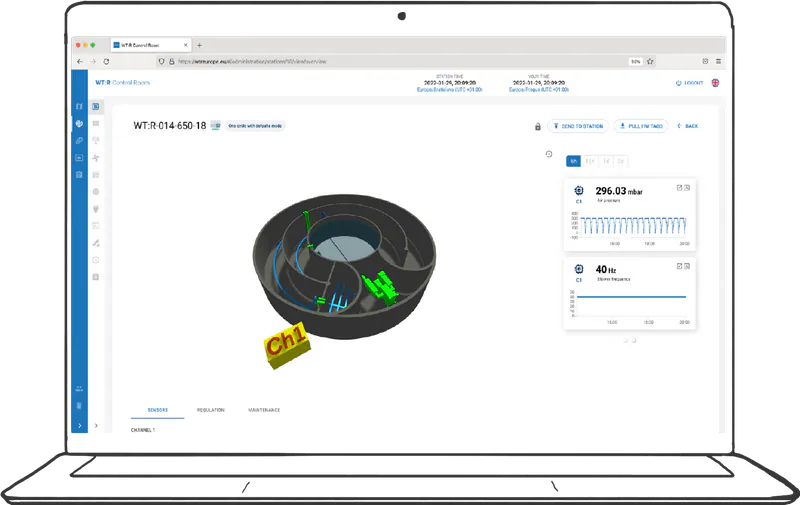
Task: Switch the chart range to 12h
Action: (590, 161)
